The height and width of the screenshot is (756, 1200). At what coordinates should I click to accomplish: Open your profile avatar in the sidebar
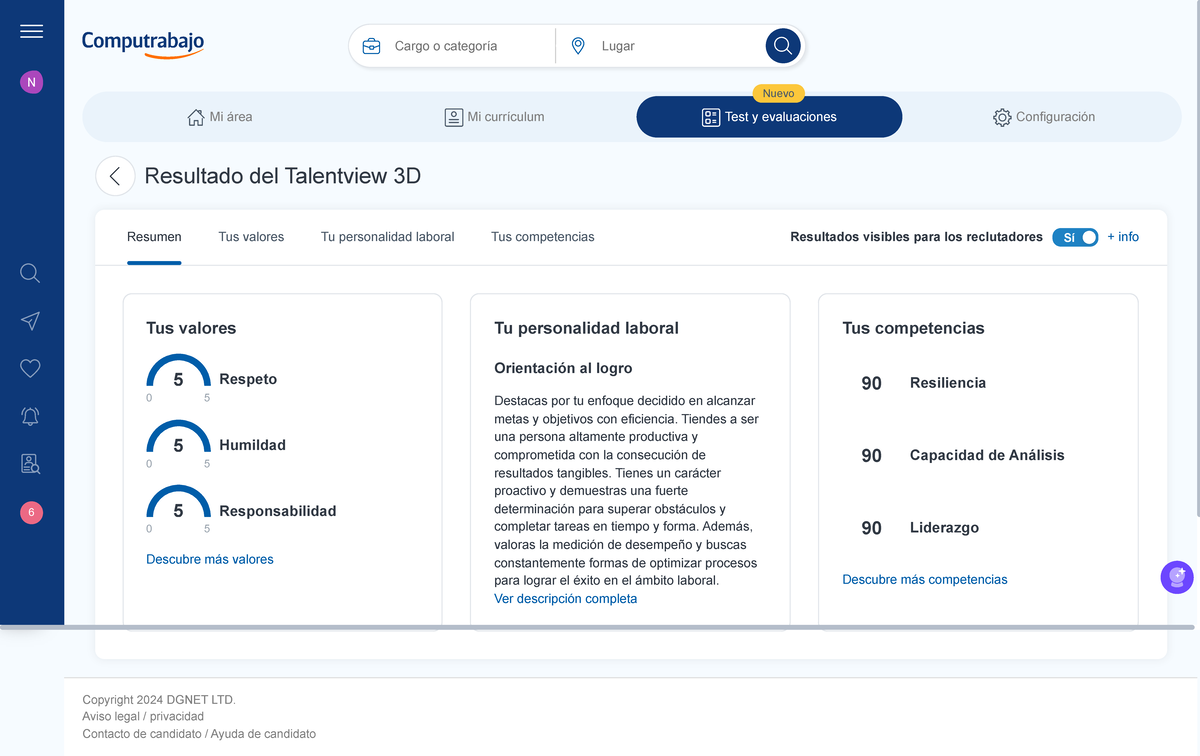point(31,81)
